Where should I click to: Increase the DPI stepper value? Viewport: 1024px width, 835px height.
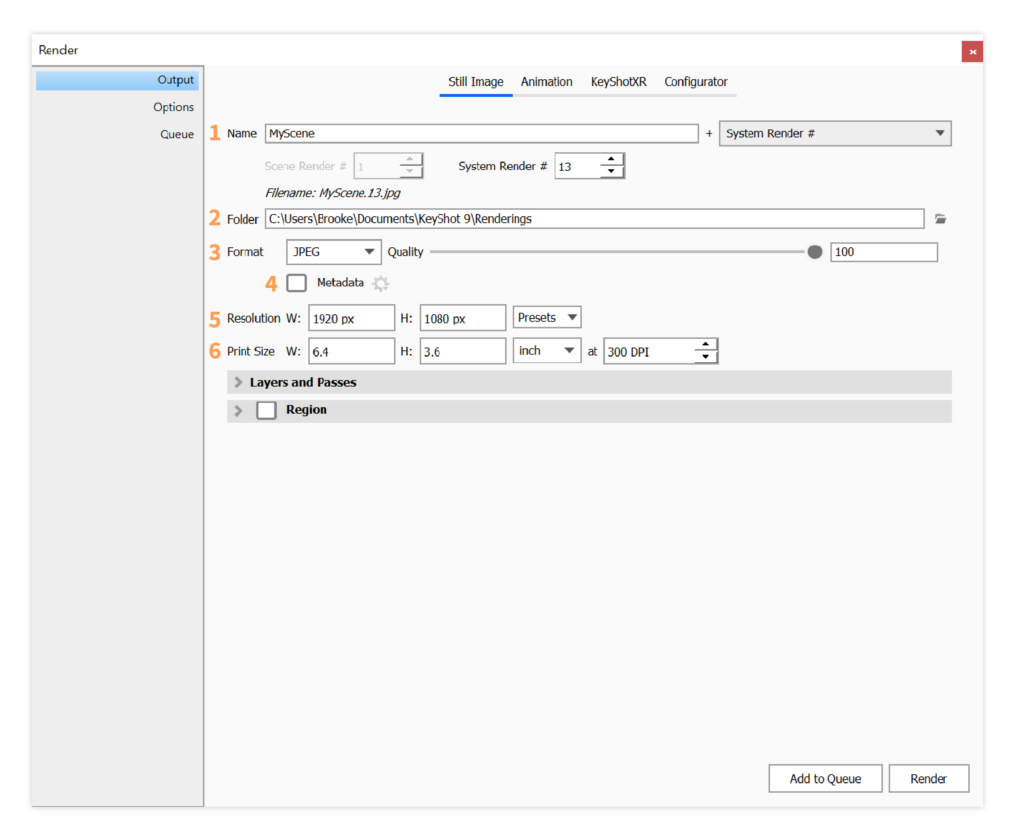coord(706,345)
